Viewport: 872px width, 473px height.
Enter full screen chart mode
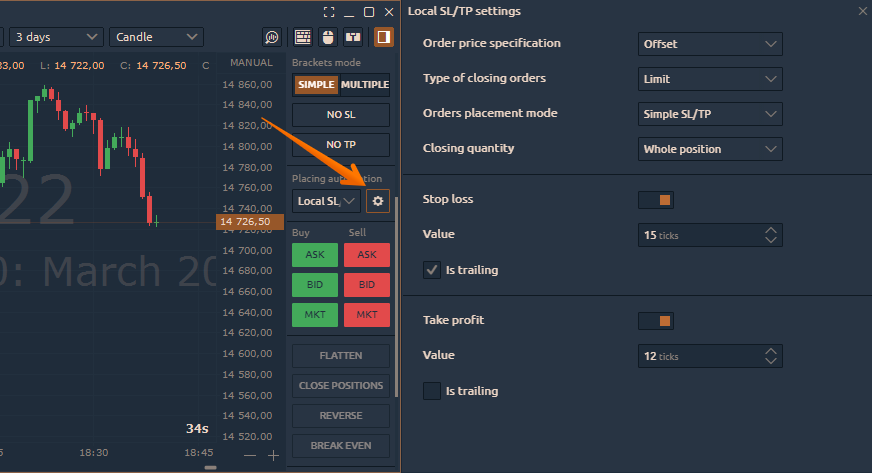(330, 12)
